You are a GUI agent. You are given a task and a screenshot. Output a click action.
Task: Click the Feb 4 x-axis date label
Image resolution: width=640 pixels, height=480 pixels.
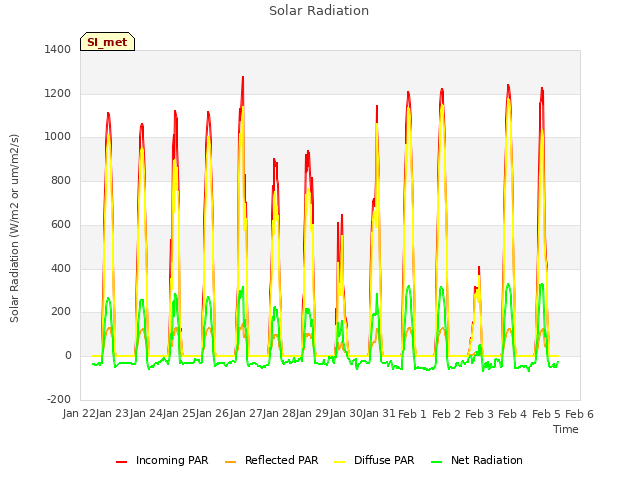pos(513,414)
